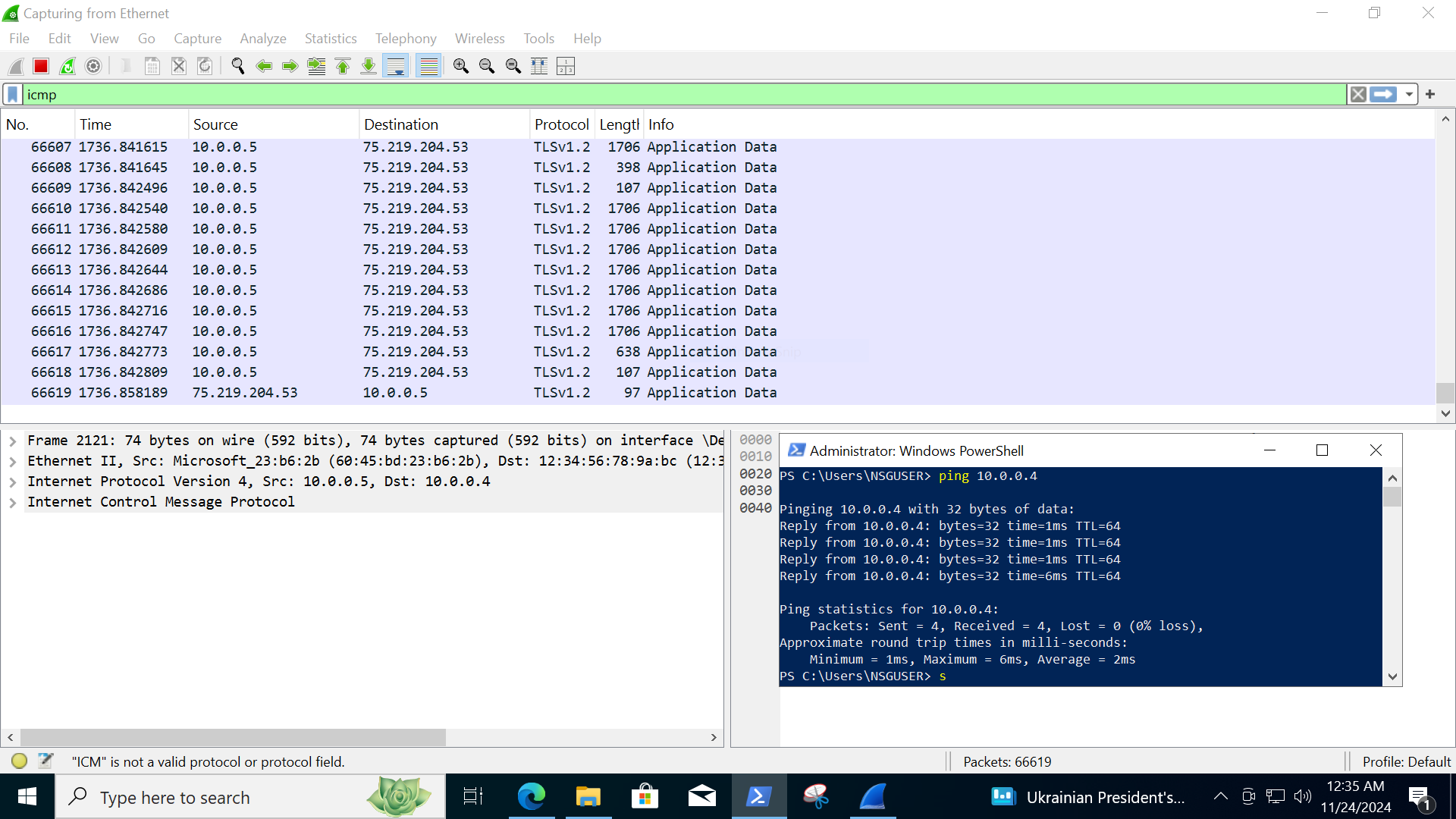Click the Start capture shark fin icon
Screen dimensions: 1456x819
[x=16, y=67]
